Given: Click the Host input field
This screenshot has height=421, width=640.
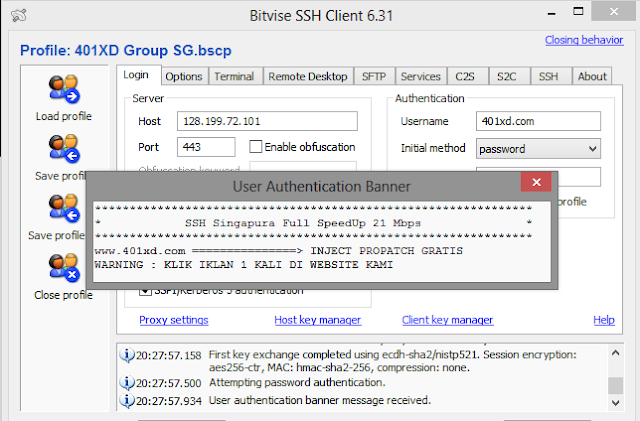Looking at the screenshot, I should pos(267,121).
